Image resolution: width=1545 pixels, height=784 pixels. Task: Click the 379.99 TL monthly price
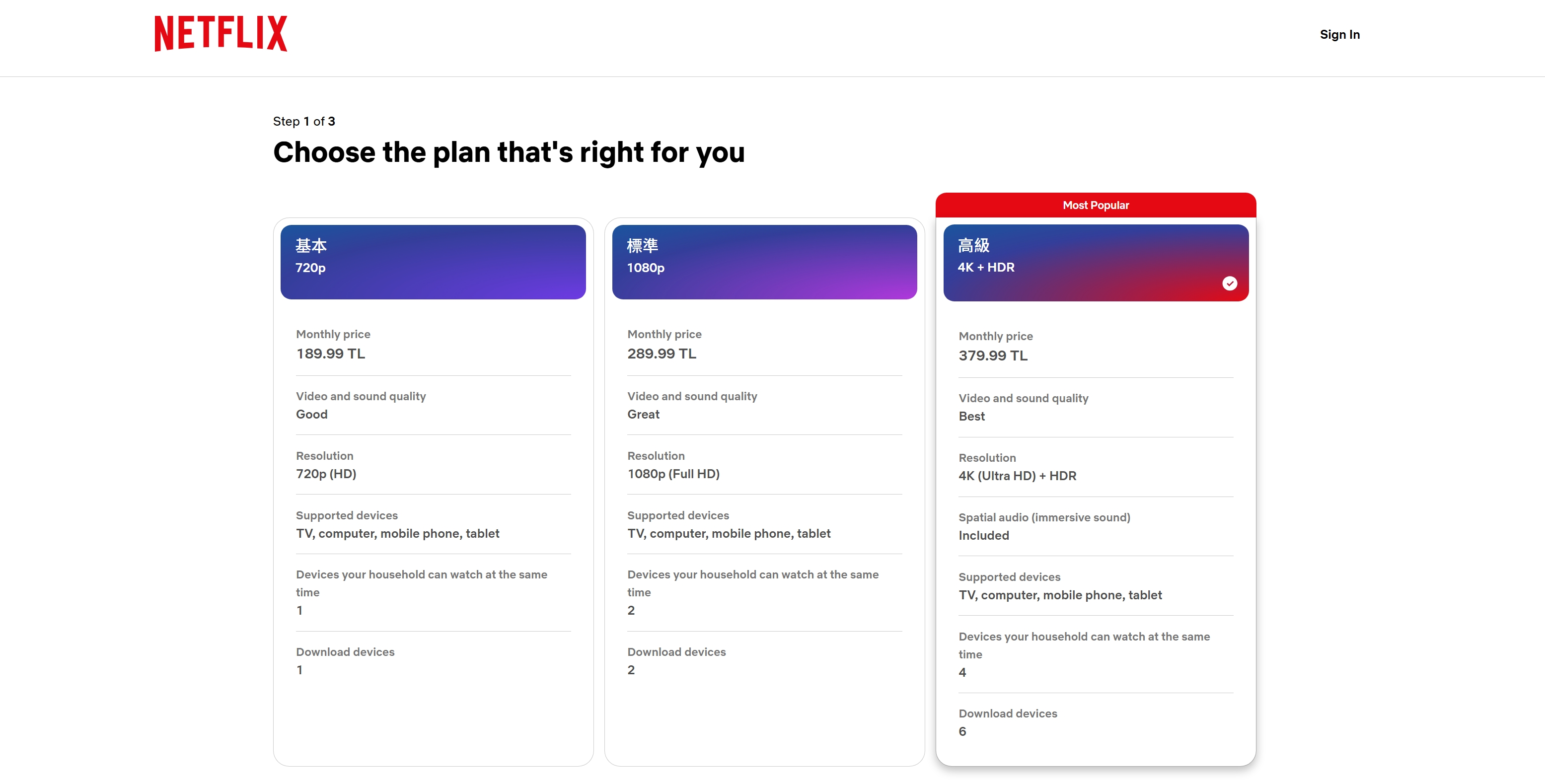[993, 355]
